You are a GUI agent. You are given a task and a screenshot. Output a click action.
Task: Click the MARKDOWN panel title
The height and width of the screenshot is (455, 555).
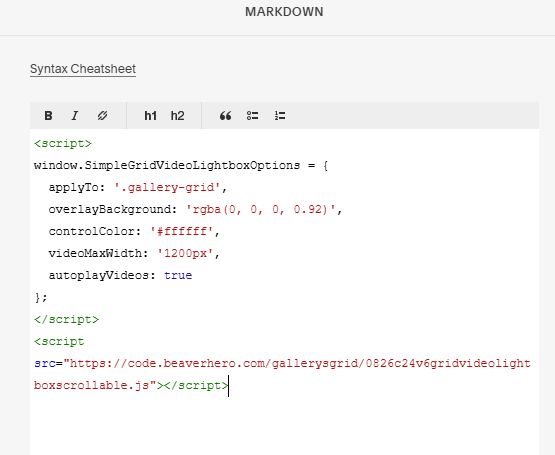[284, 12]
